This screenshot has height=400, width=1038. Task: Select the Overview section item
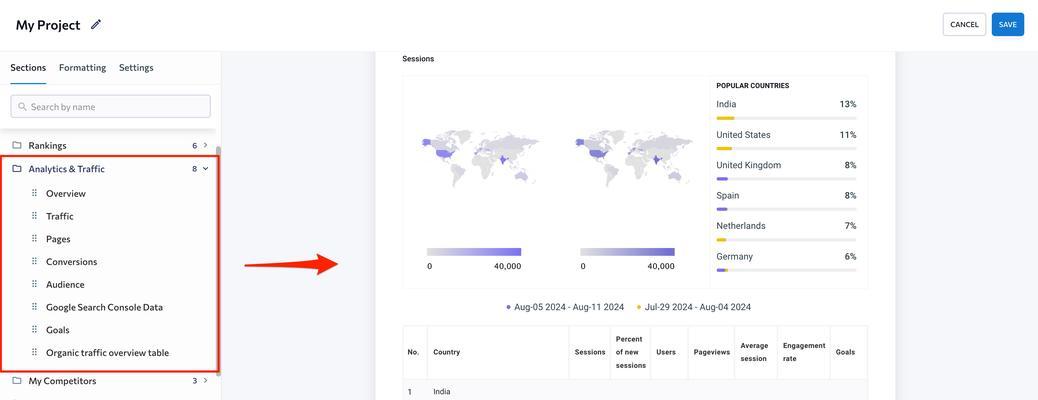[x=66, y=193]
